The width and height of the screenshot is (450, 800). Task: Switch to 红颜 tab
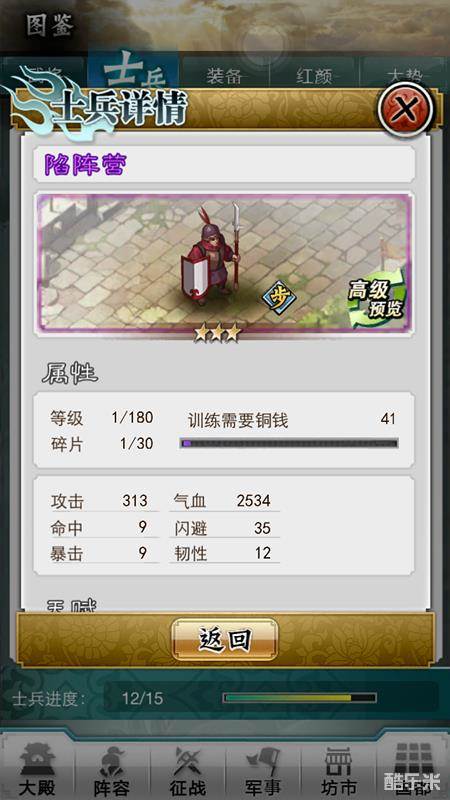click(x=314, y=76)
